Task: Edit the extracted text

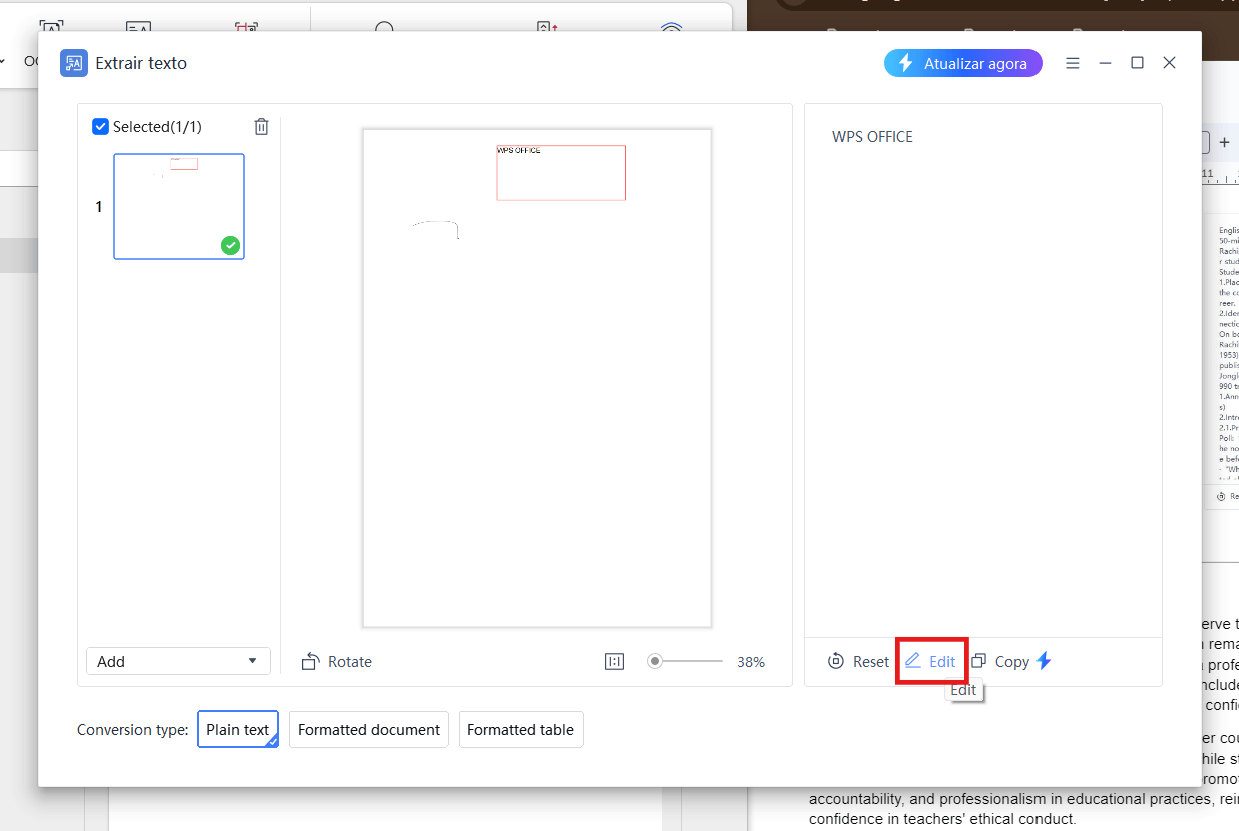Action: tap(930, 662)
